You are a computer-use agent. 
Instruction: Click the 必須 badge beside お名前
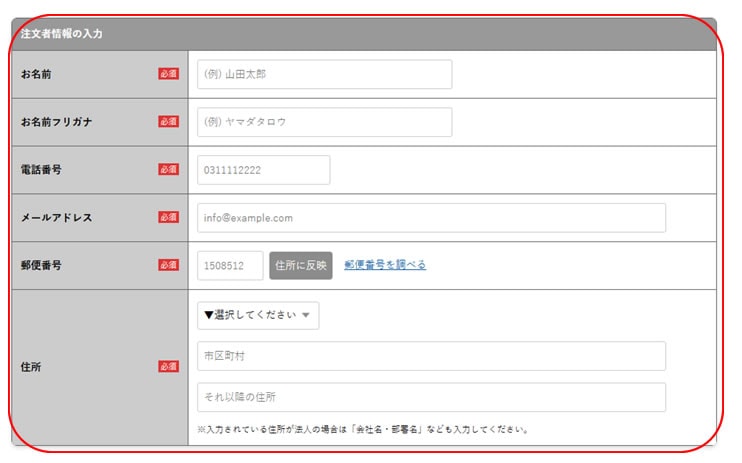pos(168,74)
